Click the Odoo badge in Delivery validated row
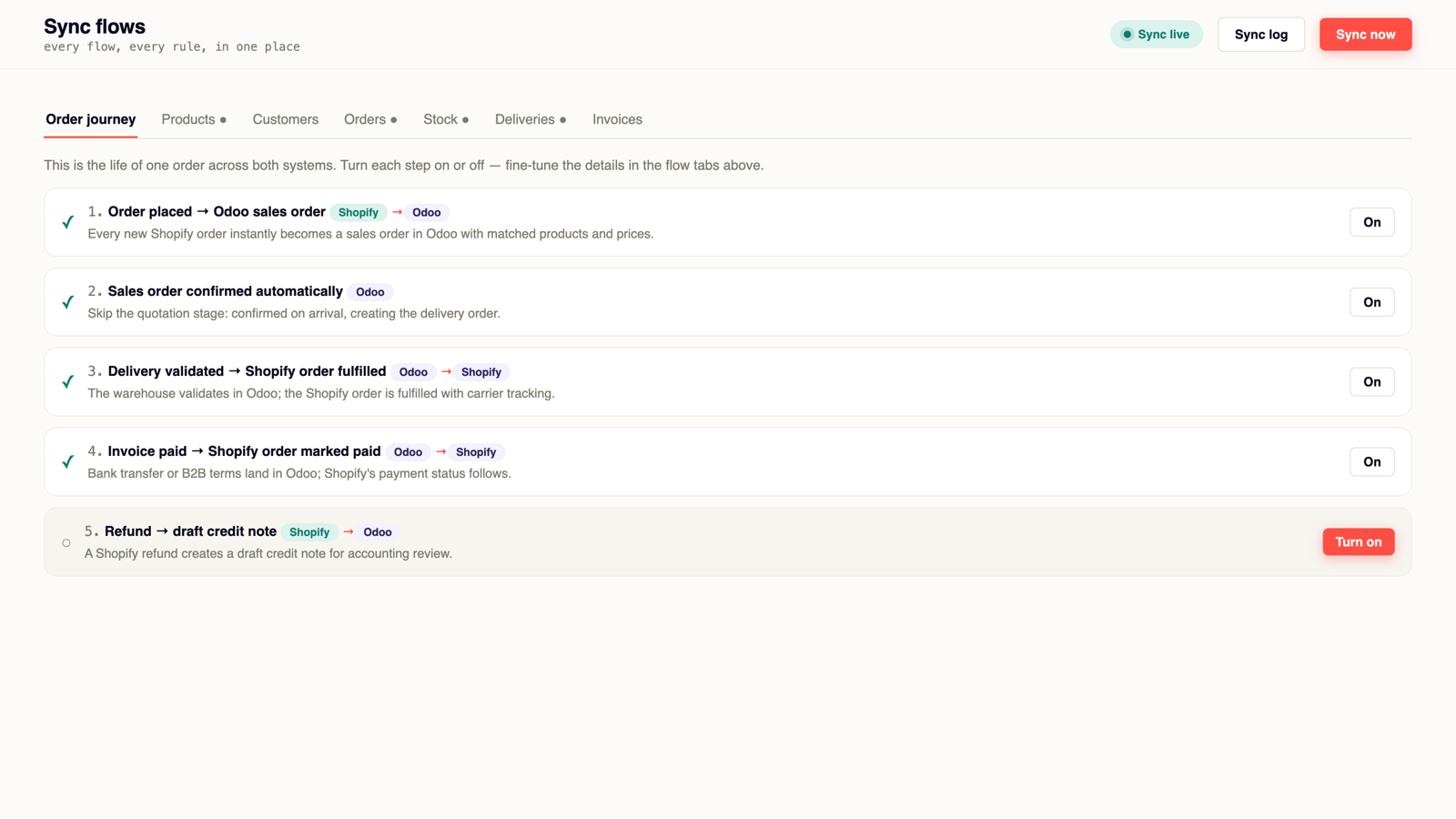The image size is (1456, 819). click(x=413, y=372)
